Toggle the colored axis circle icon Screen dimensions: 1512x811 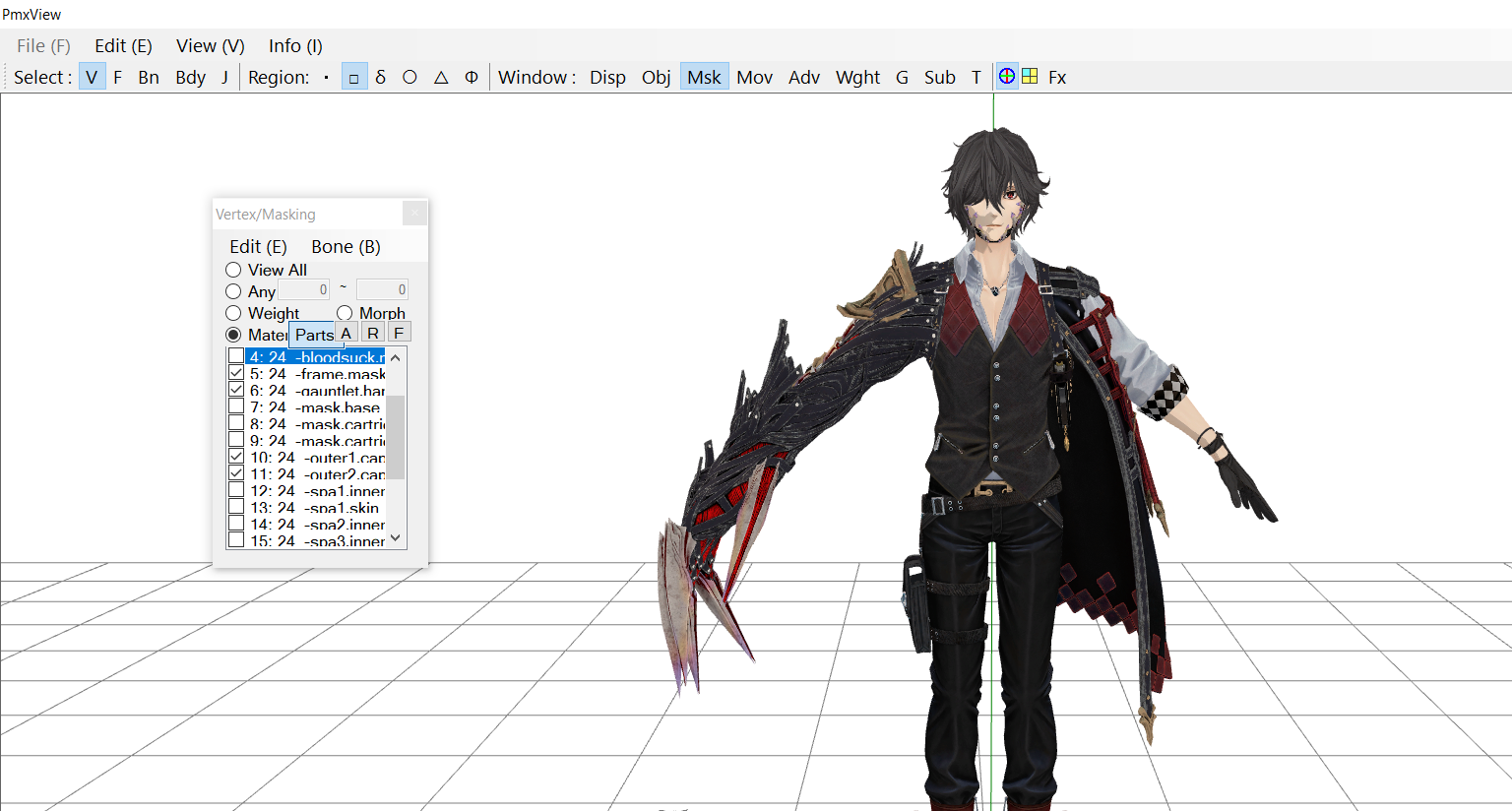1007,77
